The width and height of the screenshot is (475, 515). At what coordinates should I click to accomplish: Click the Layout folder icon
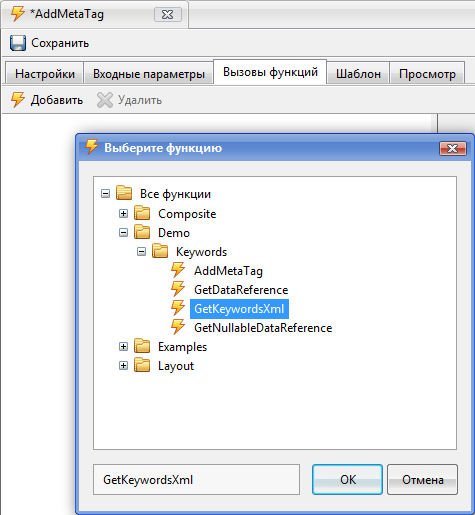coord(142,365)
